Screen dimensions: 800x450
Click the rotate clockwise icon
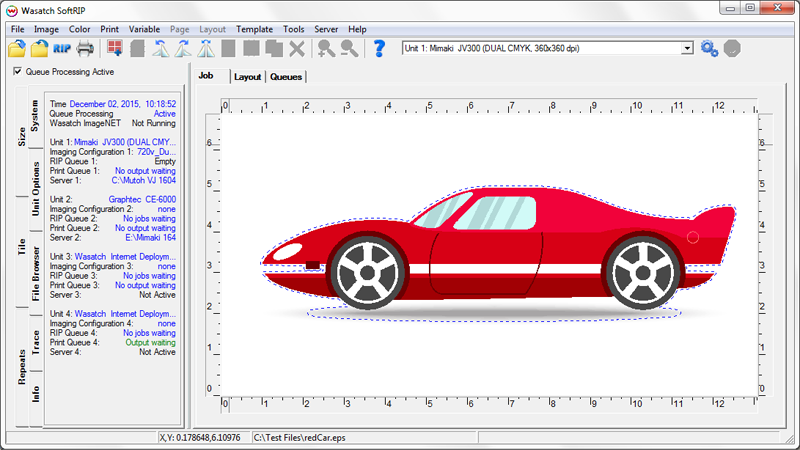tap(183, 48)
